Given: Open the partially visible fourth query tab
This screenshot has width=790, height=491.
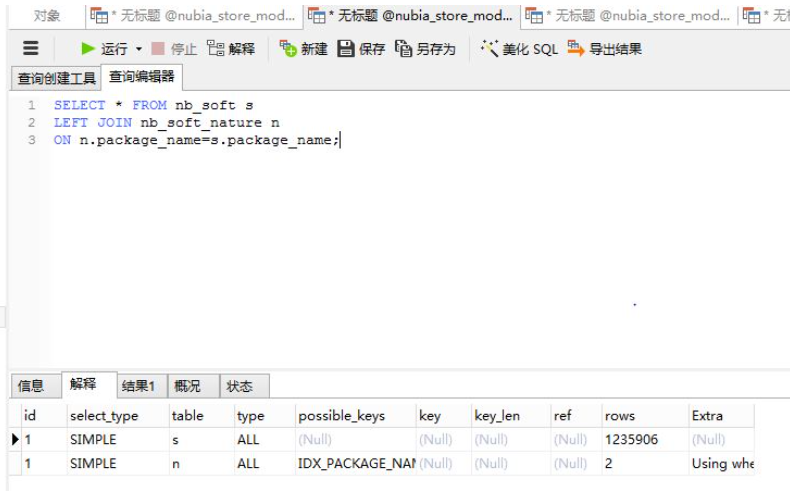Looking at the screenshot, I should point(765,16).
